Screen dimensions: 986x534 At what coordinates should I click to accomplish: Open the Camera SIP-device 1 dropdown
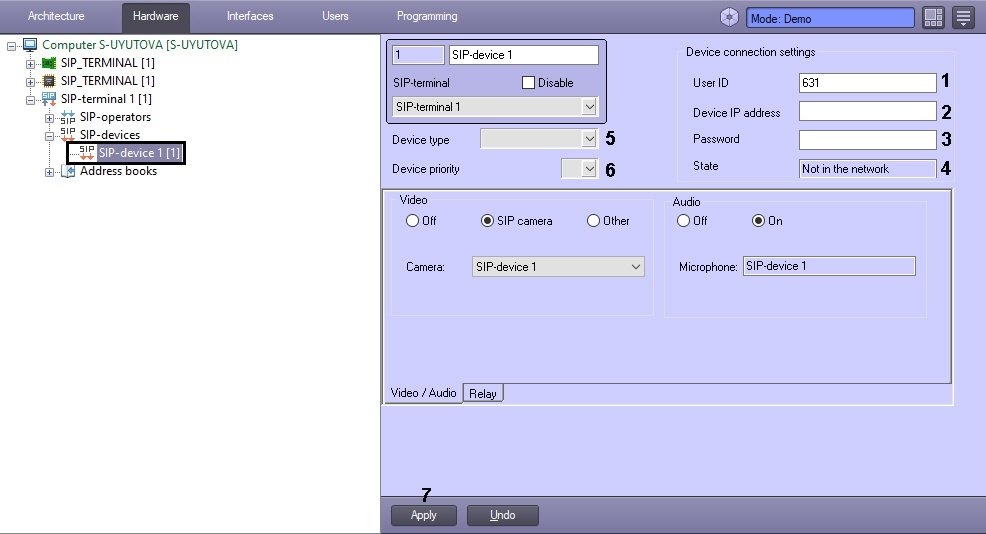pyautogui.click(x=635, y=267)
